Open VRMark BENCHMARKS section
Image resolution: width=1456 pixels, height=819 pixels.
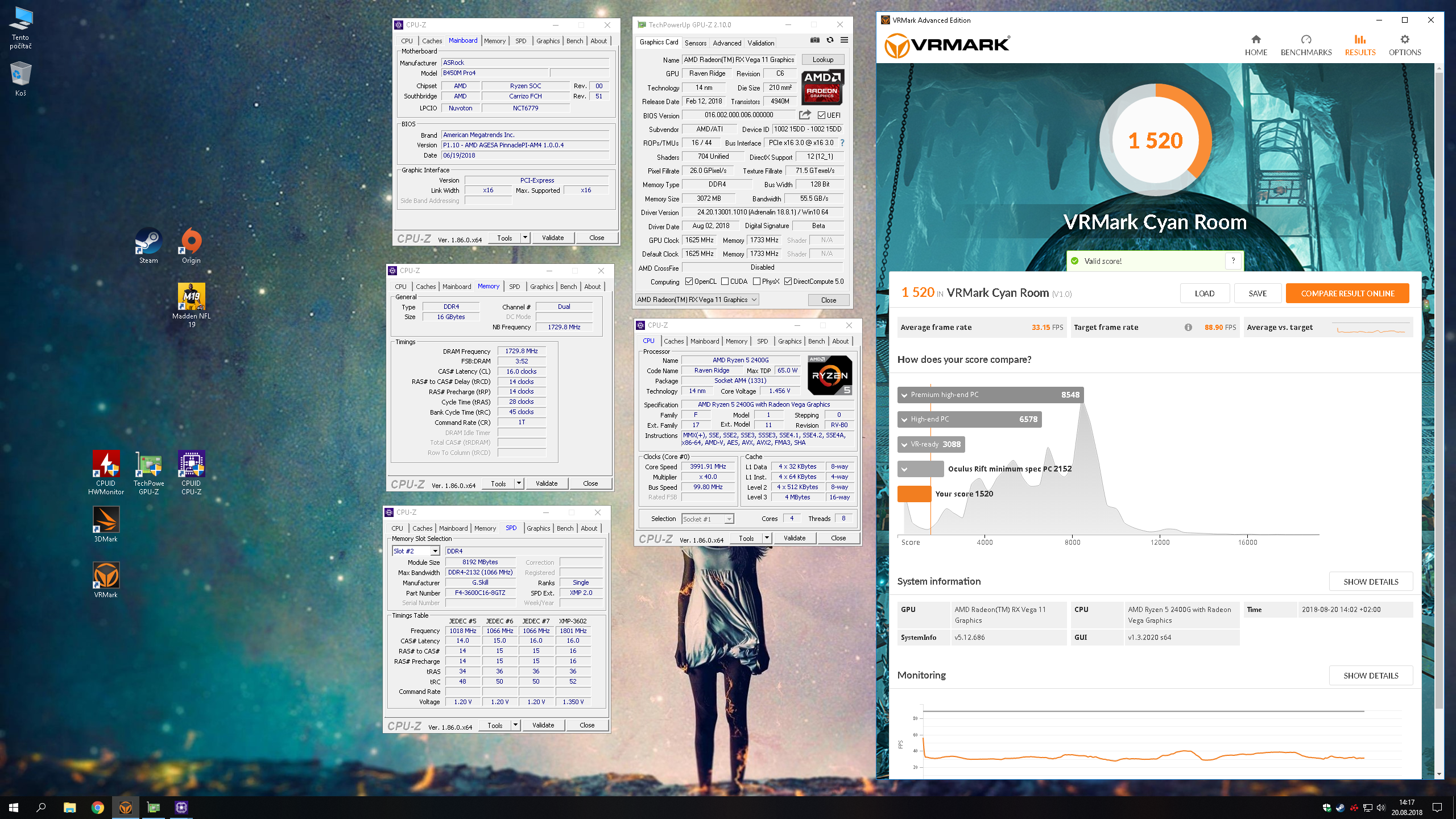click(x=1306, y=45)
